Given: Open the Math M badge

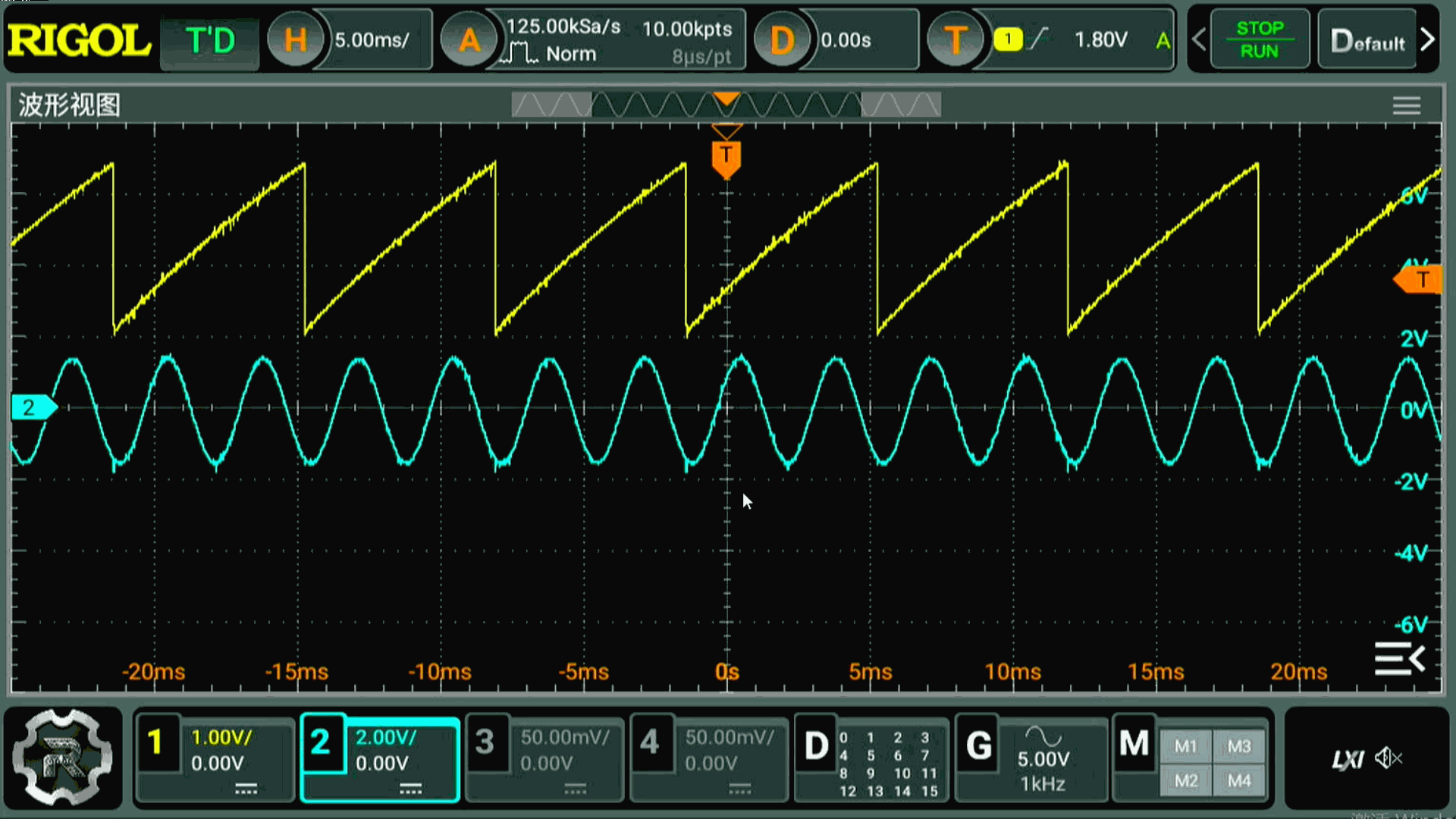Looking at the screenshot, I should [1134, 743].
